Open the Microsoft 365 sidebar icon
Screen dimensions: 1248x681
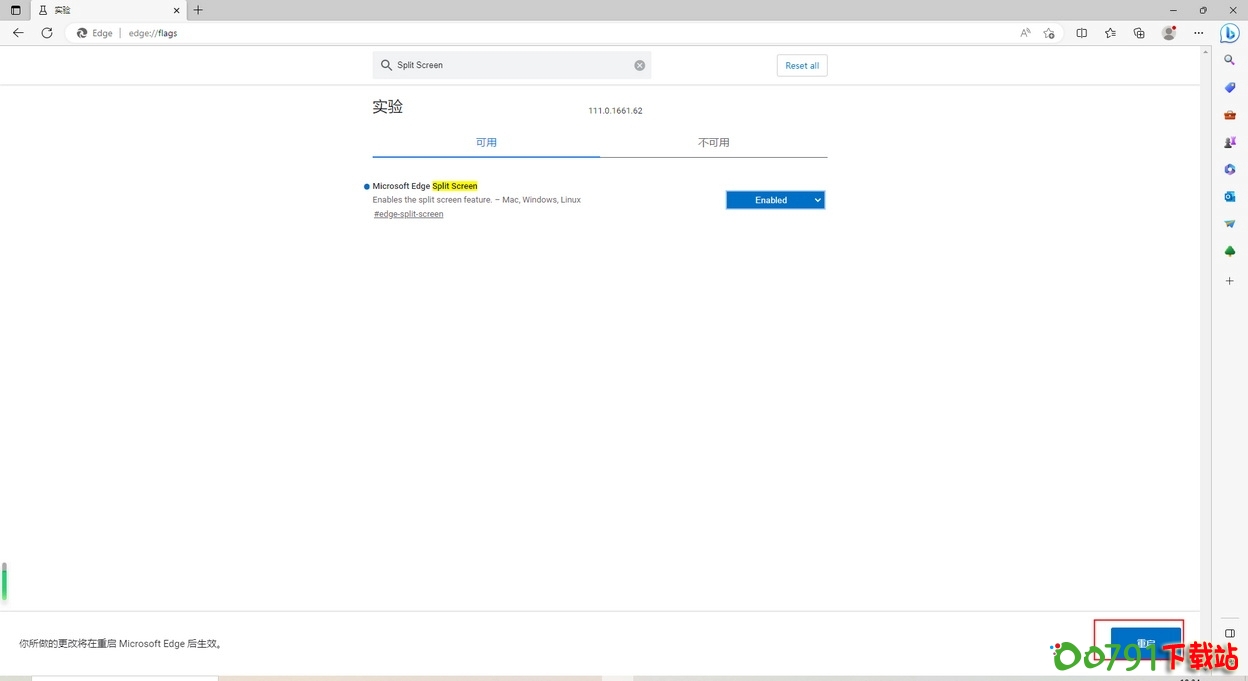pos(1230,170)
